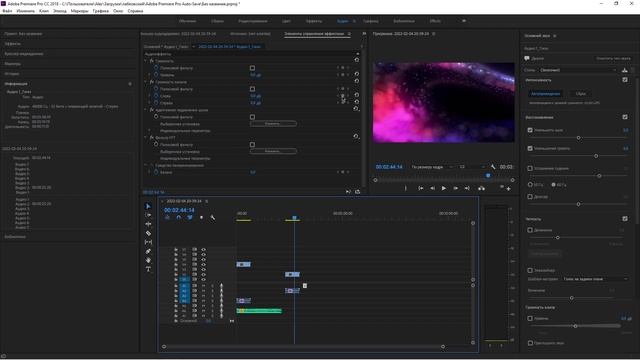This screenshot has width=640, height=360.
Task: Toggle timeline snapping magnet icon
Action: (178, 218)
